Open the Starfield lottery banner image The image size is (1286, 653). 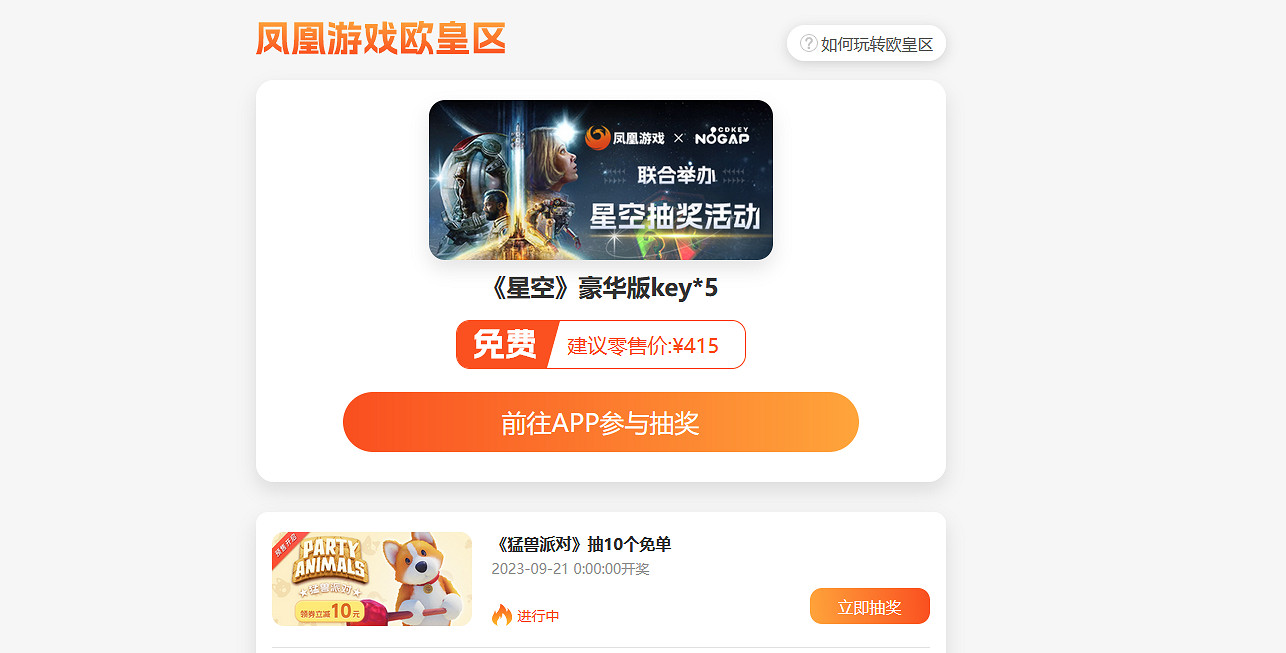601,180
